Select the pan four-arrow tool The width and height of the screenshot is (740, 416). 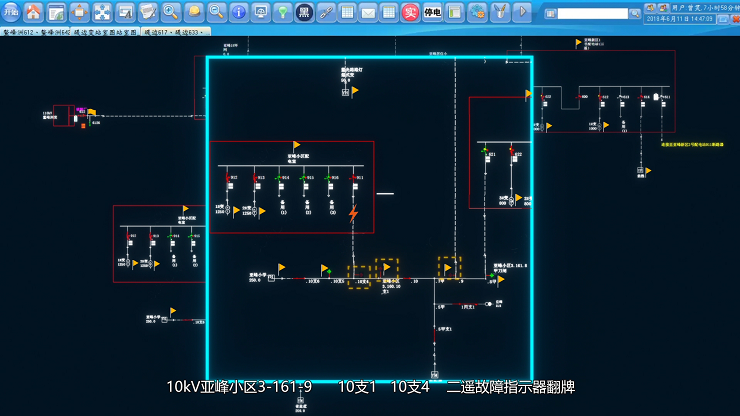[79, 12]
